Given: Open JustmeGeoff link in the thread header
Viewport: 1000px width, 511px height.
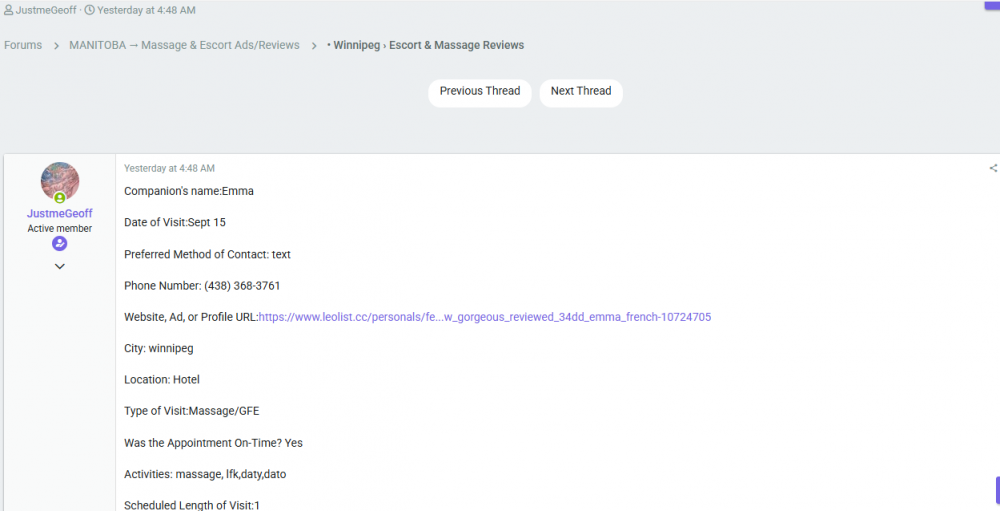Looking at the screenshot, I should [46, 10].
